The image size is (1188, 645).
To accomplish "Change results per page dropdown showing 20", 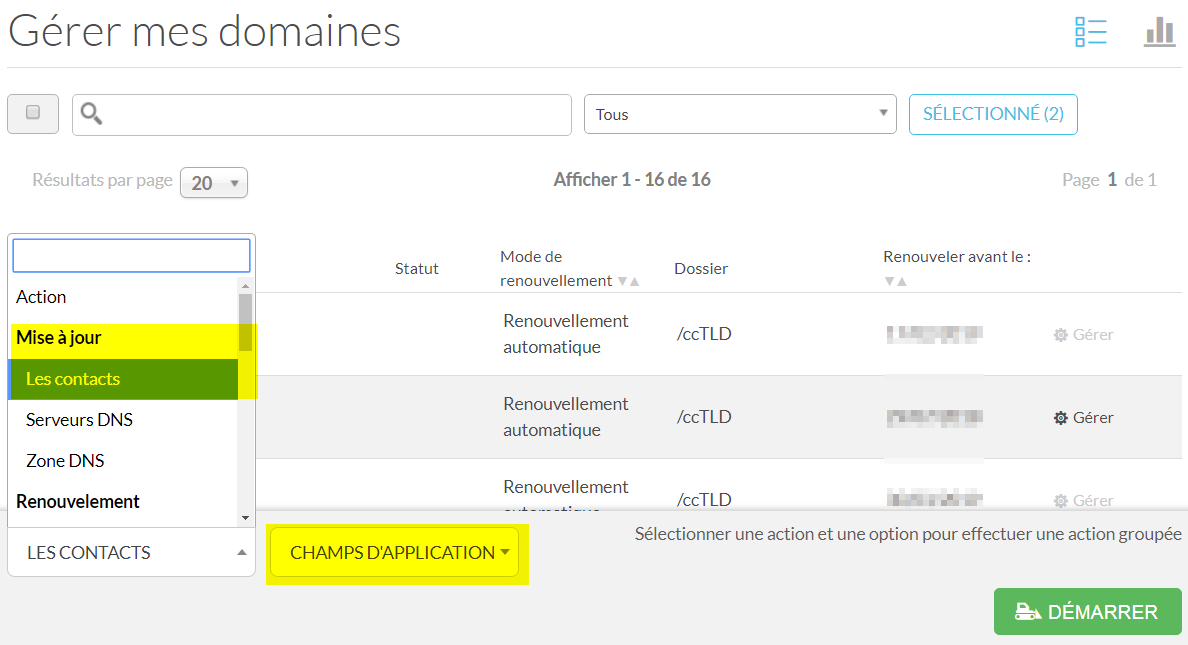I will pyautogui.click(x=214, y=183).
